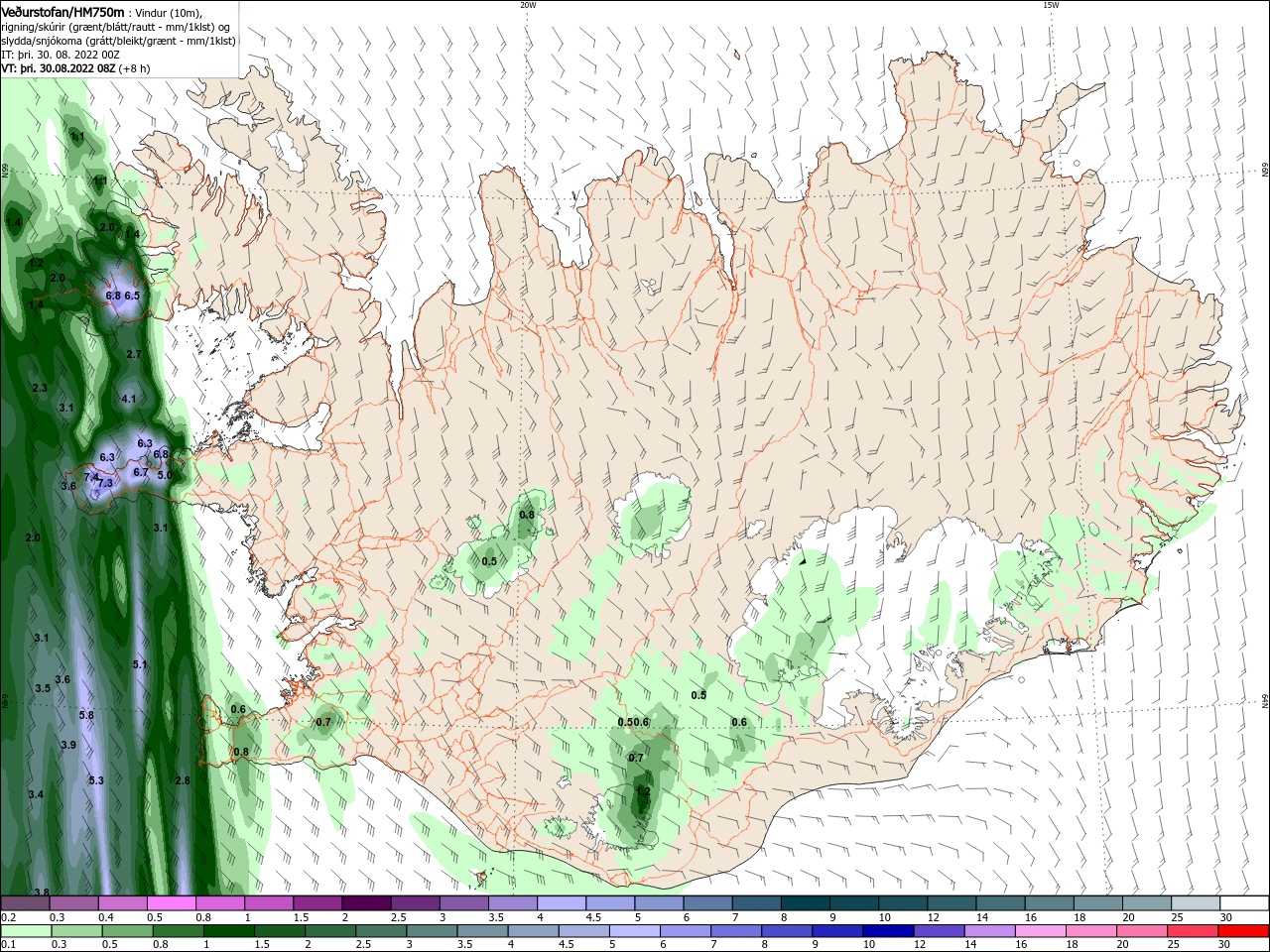Pick the crimson rain swatch labelled 25
The width and height of the screenshot is (1270, 952).
(1194, 931)
